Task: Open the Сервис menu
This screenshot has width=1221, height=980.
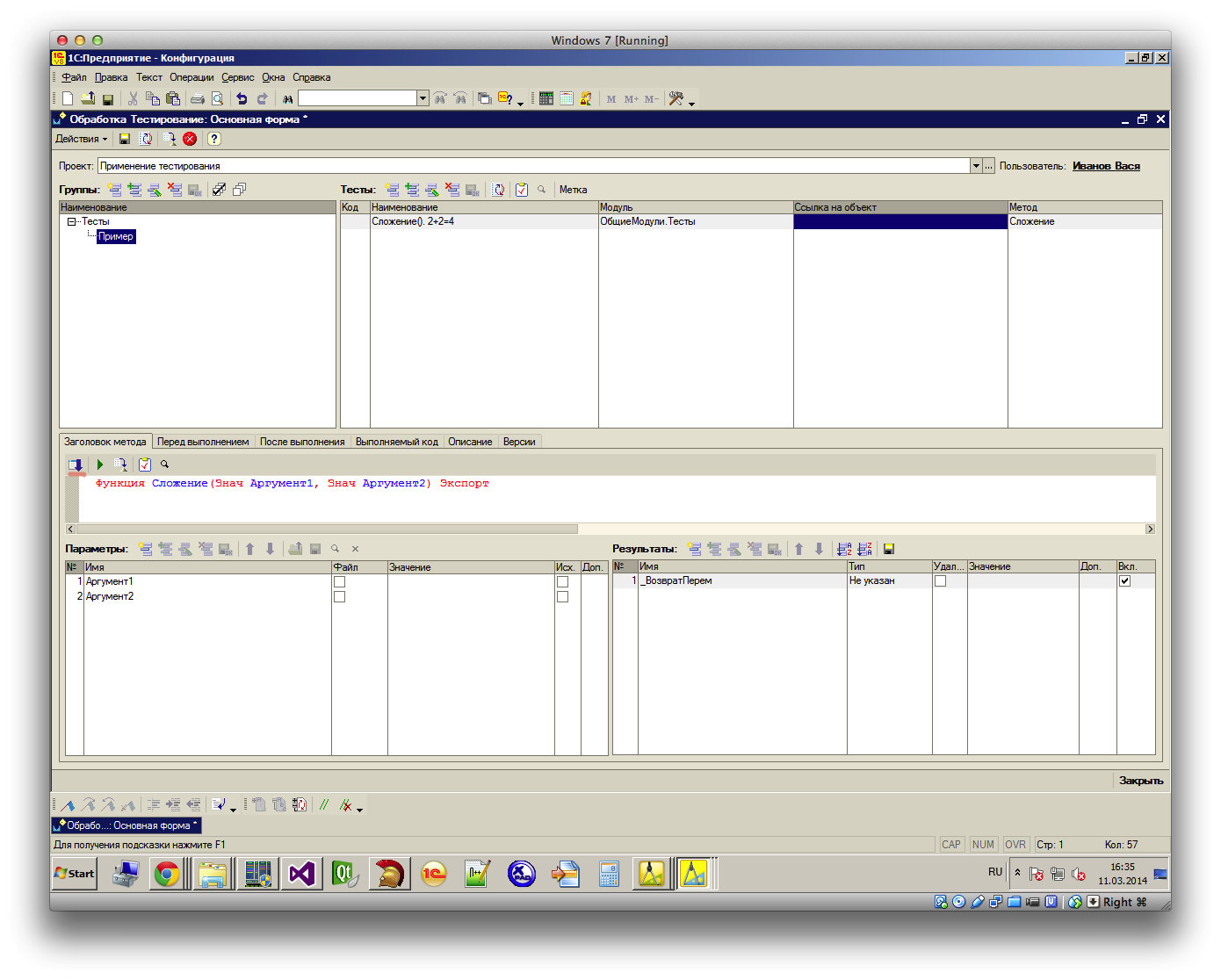Action: [x=237, y=77]
